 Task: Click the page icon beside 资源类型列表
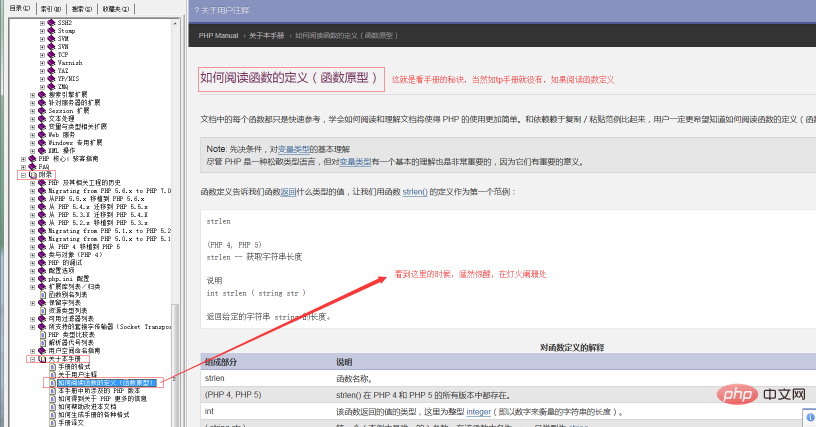pos(43,310)
